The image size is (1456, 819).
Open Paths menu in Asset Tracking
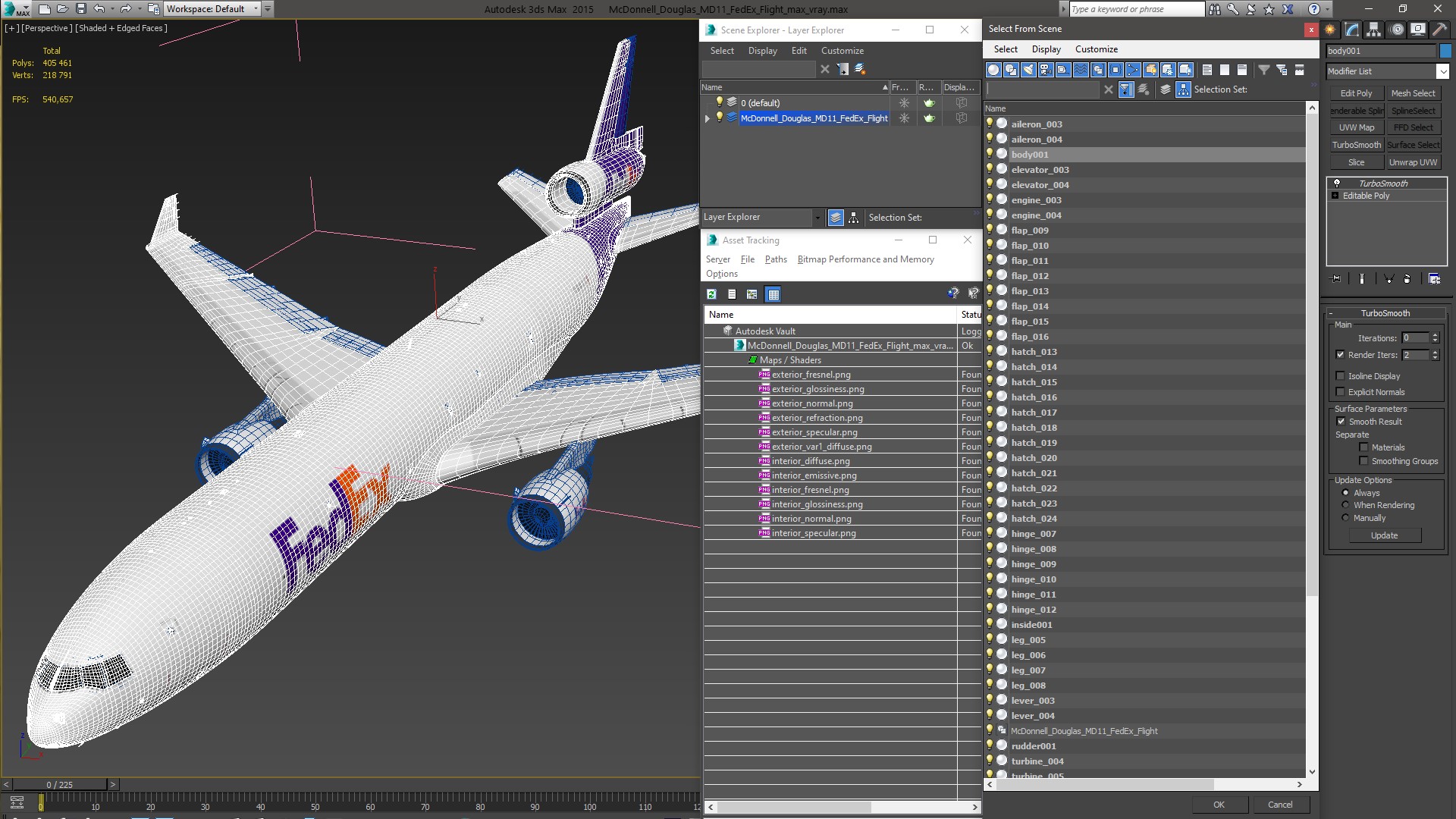point(776,259)
